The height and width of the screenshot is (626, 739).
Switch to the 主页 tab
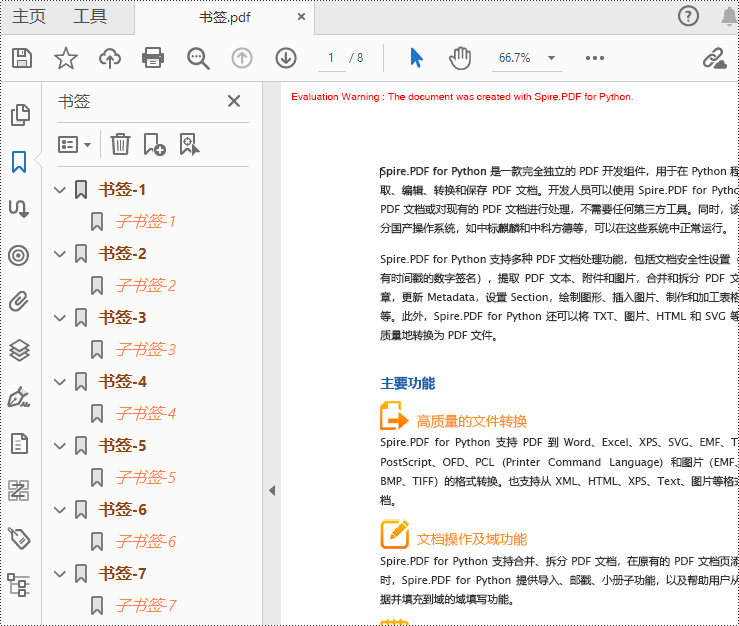pos(29,16)
